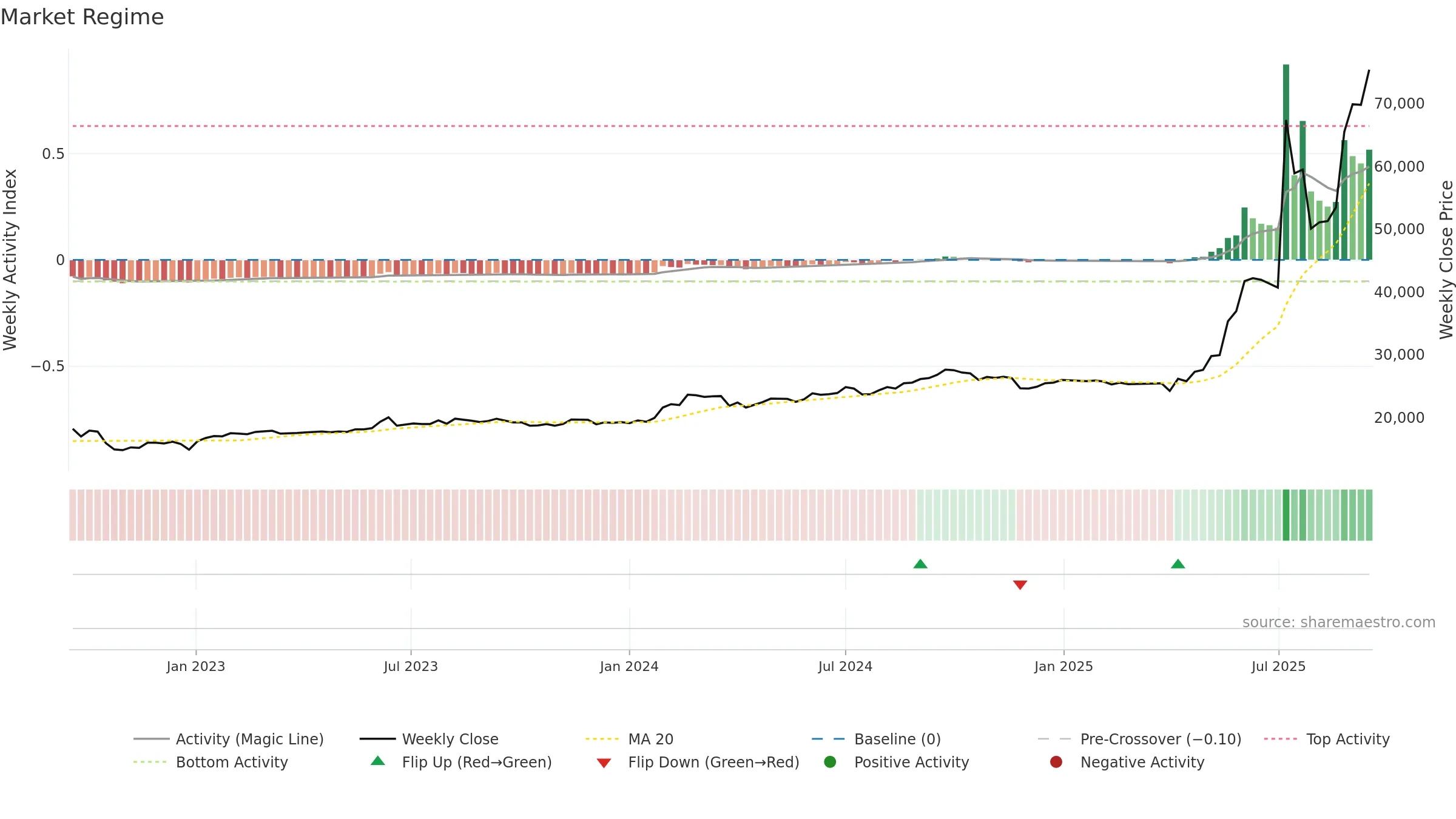Click the Market Regime chart title
Image resolution: width=1456 pixels, height=819 pixels.
click(82, 17)
